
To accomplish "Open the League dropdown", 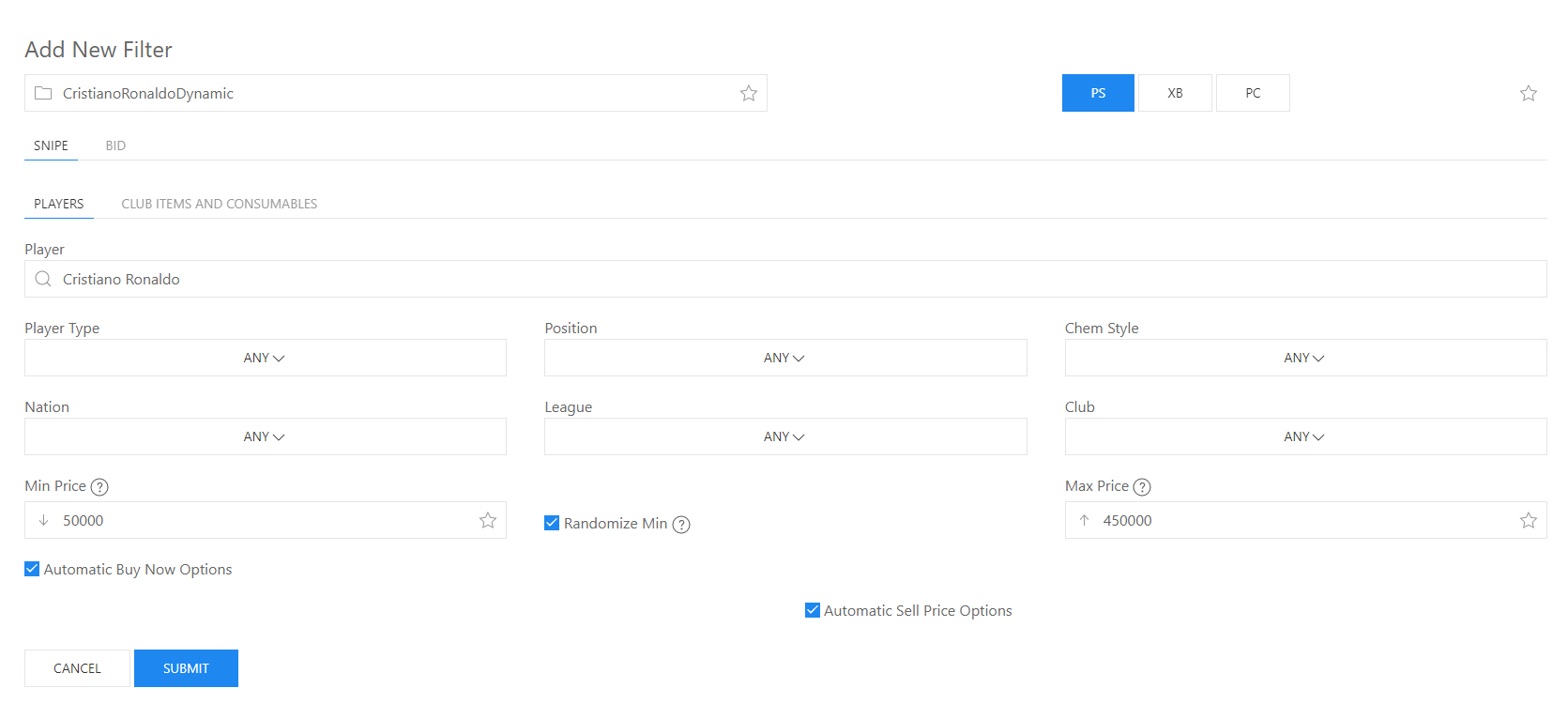I will [x=785, y=436].
